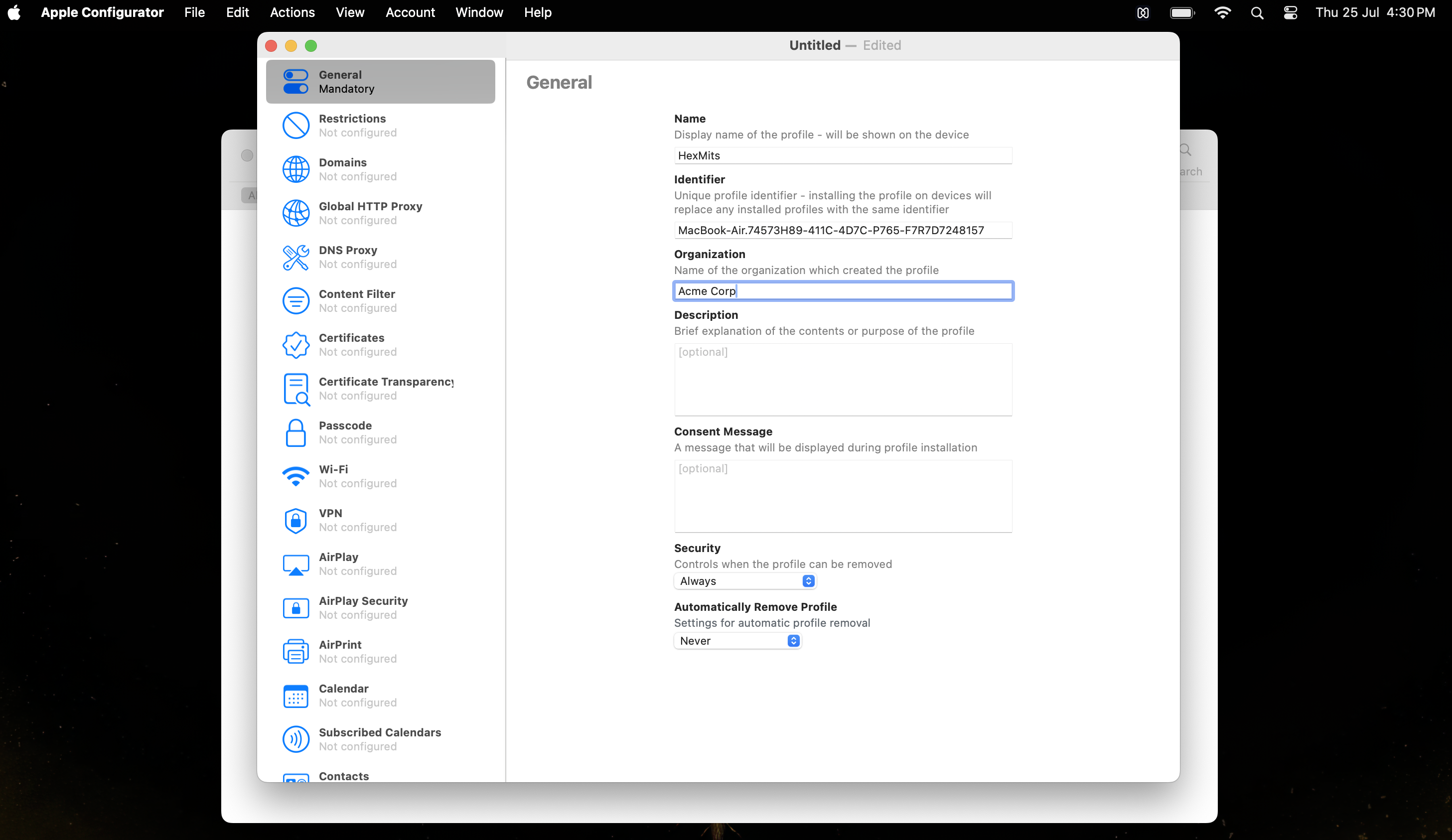Open Control Center in menu bar
1452x840 pixels.
(1290, 12)
